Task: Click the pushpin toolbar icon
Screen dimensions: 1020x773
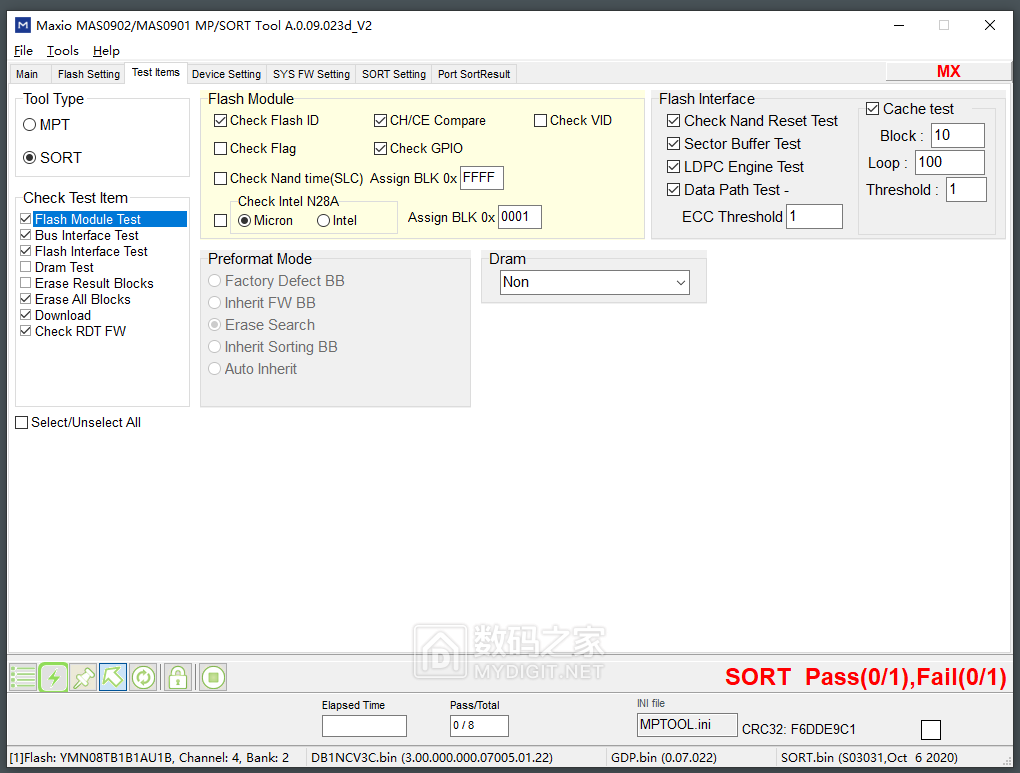Action: coord(83,677)
